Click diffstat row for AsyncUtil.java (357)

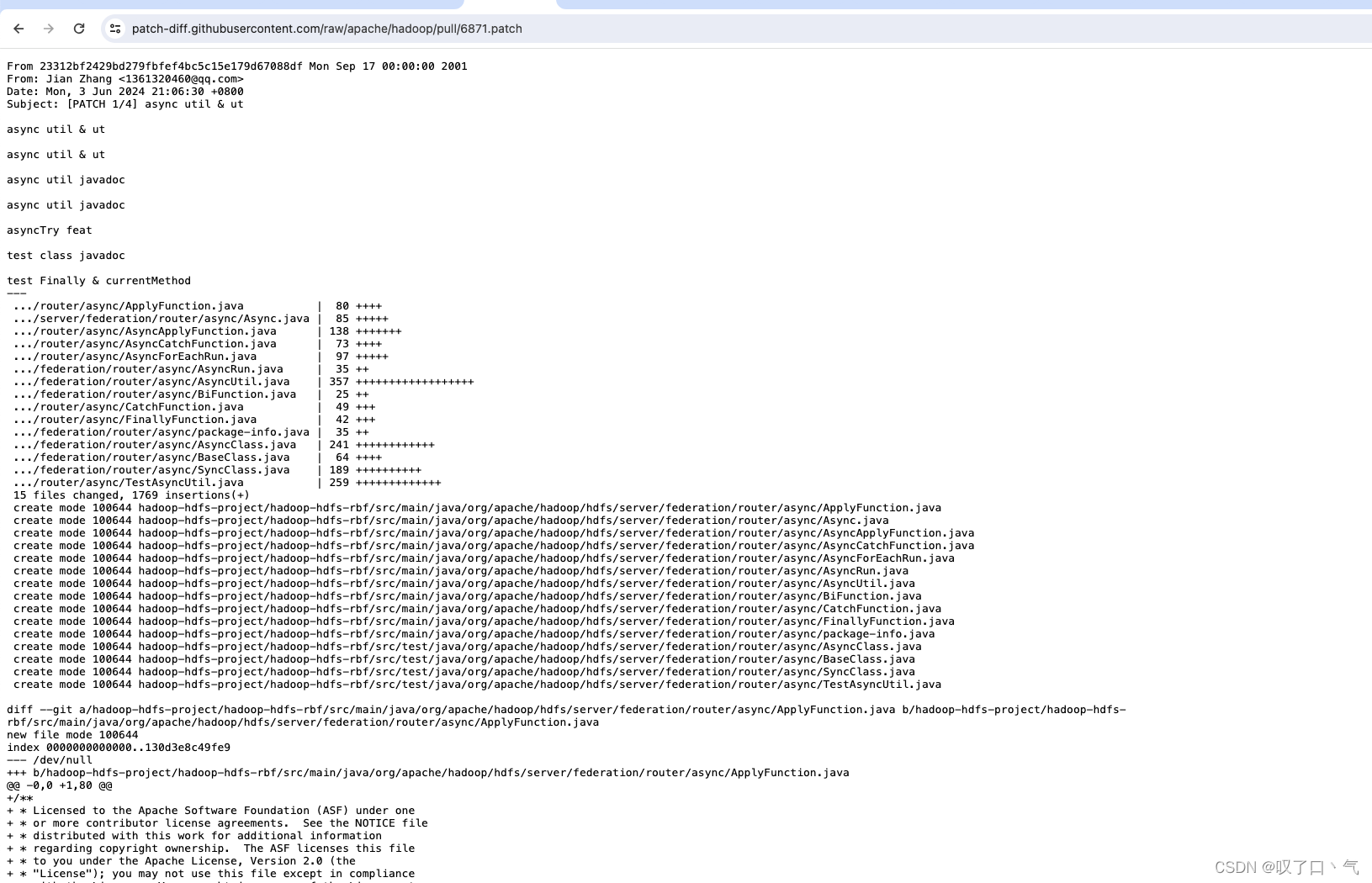pyautogui.click(x=243, y=382)
